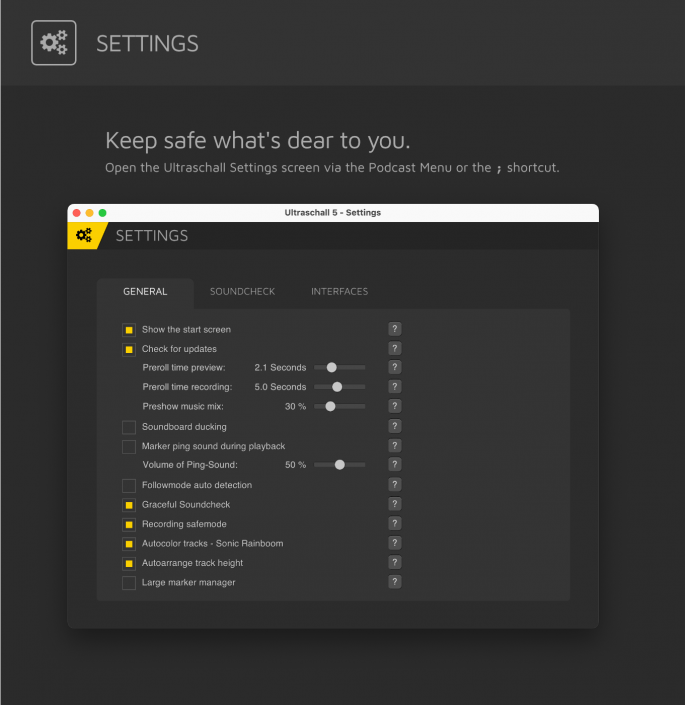685x705 pixels.
Task: Enable Large marker manager checkbox
Action: pyautogui.click(x=129, y=583)
